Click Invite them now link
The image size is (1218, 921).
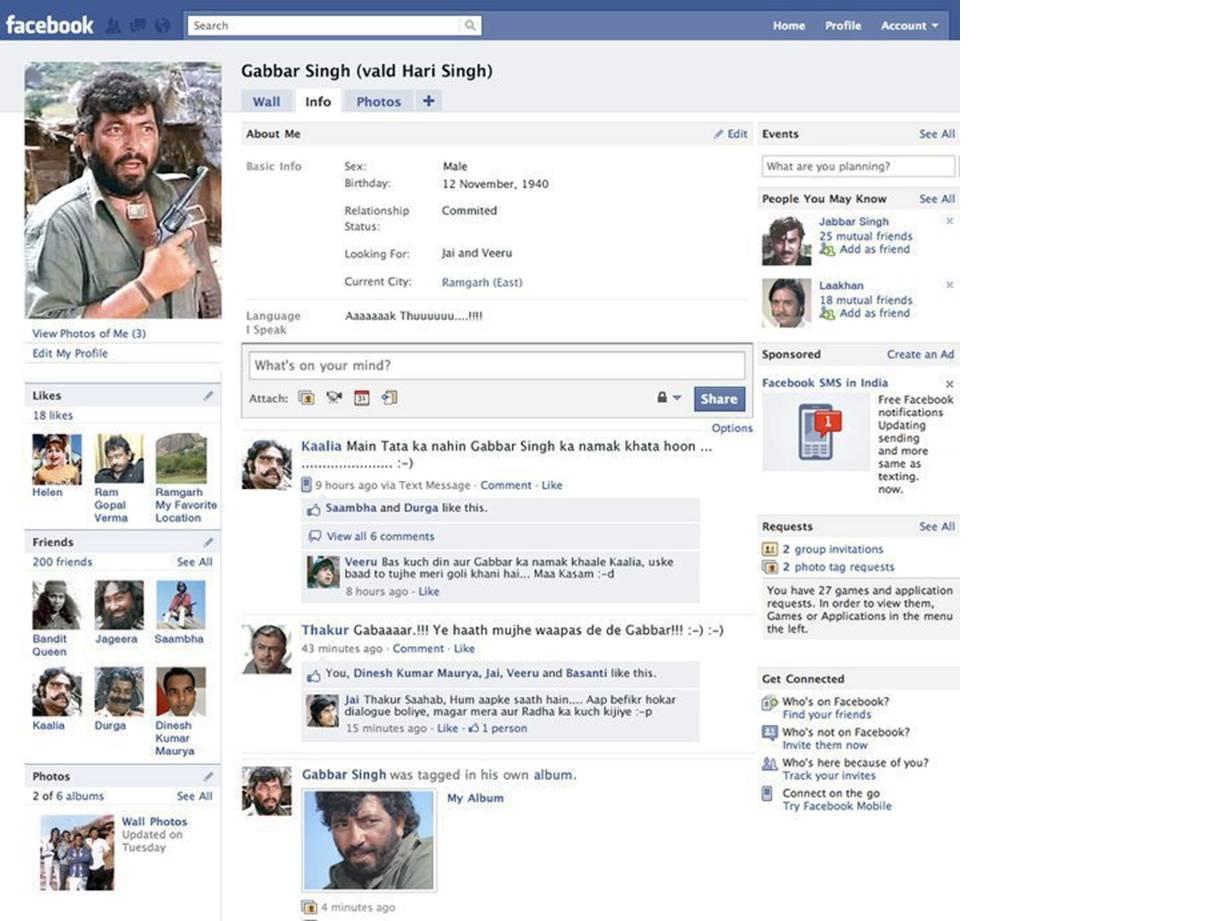825,745
